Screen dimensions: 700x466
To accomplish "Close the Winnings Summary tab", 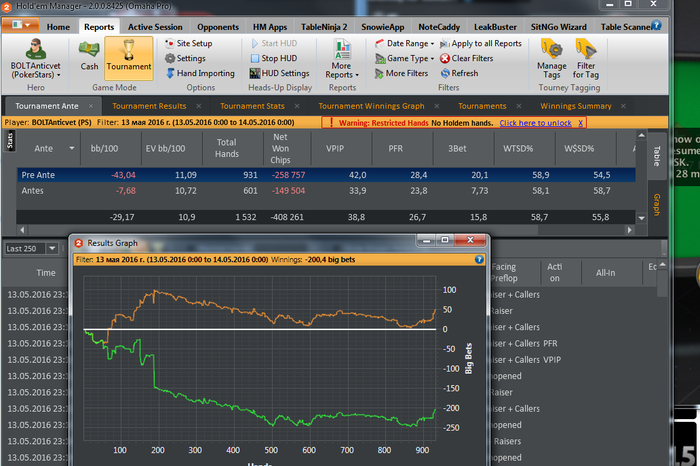I will coord(623,106).
